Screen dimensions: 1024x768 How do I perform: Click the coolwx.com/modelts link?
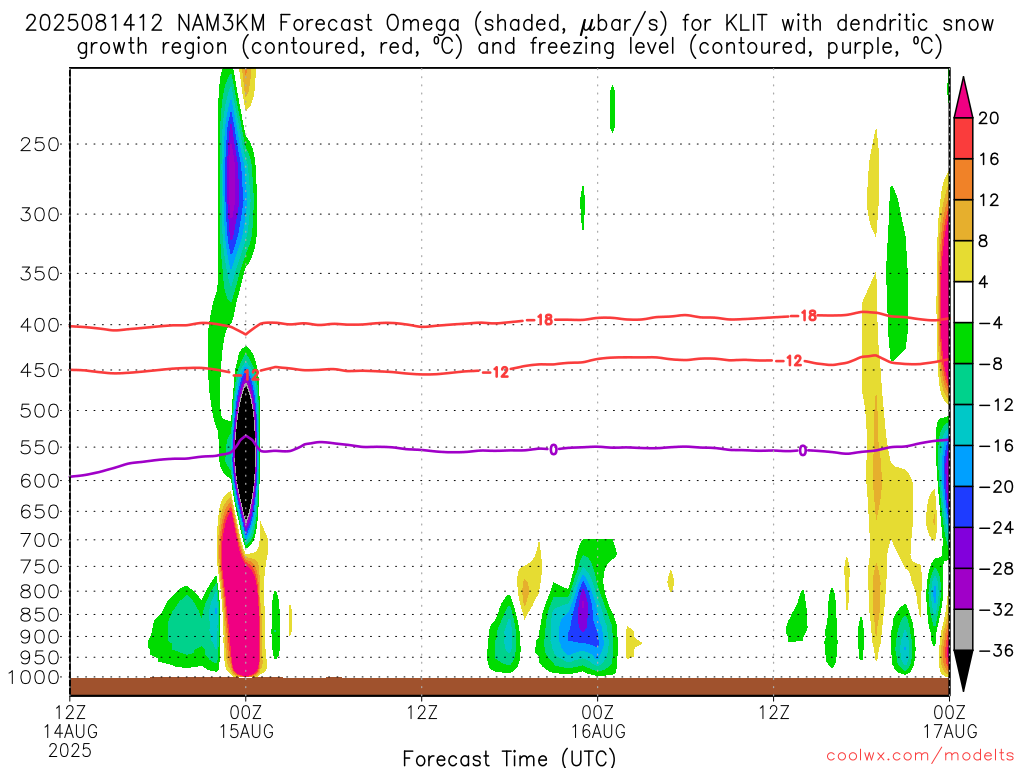(x=920, y=756)
